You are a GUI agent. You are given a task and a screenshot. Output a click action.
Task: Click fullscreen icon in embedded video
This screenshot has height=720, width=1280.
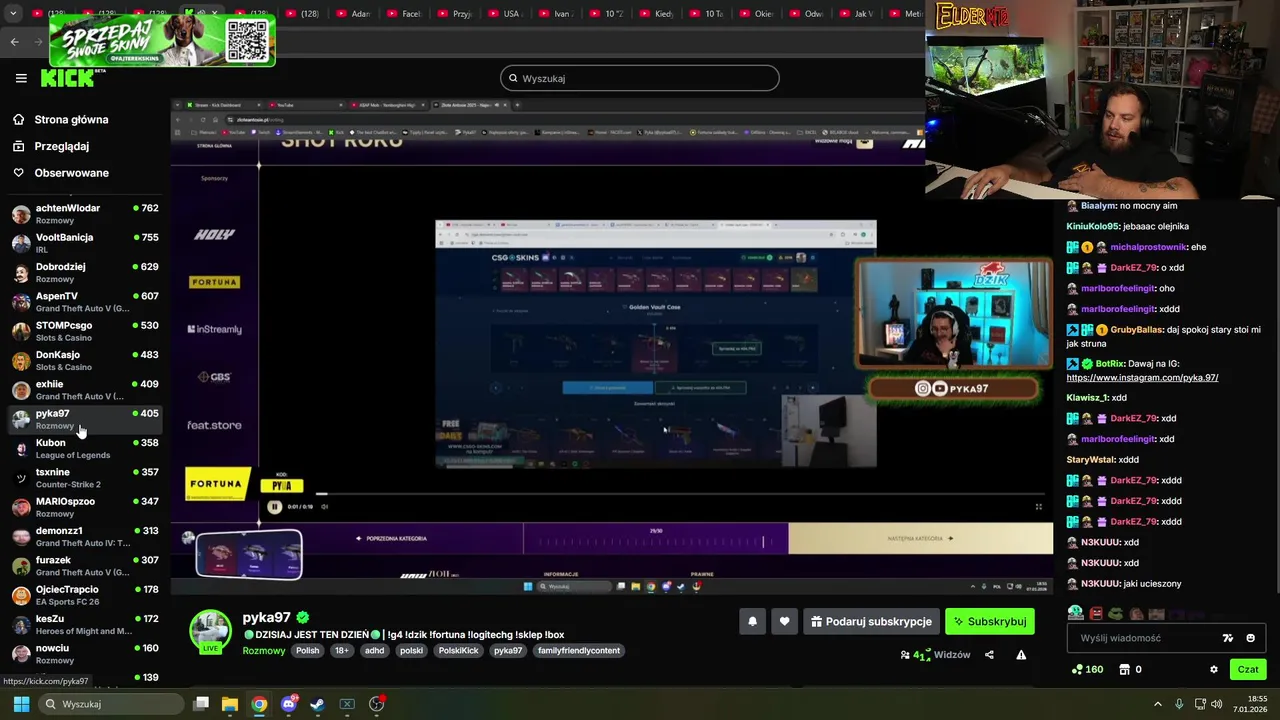1038,507
